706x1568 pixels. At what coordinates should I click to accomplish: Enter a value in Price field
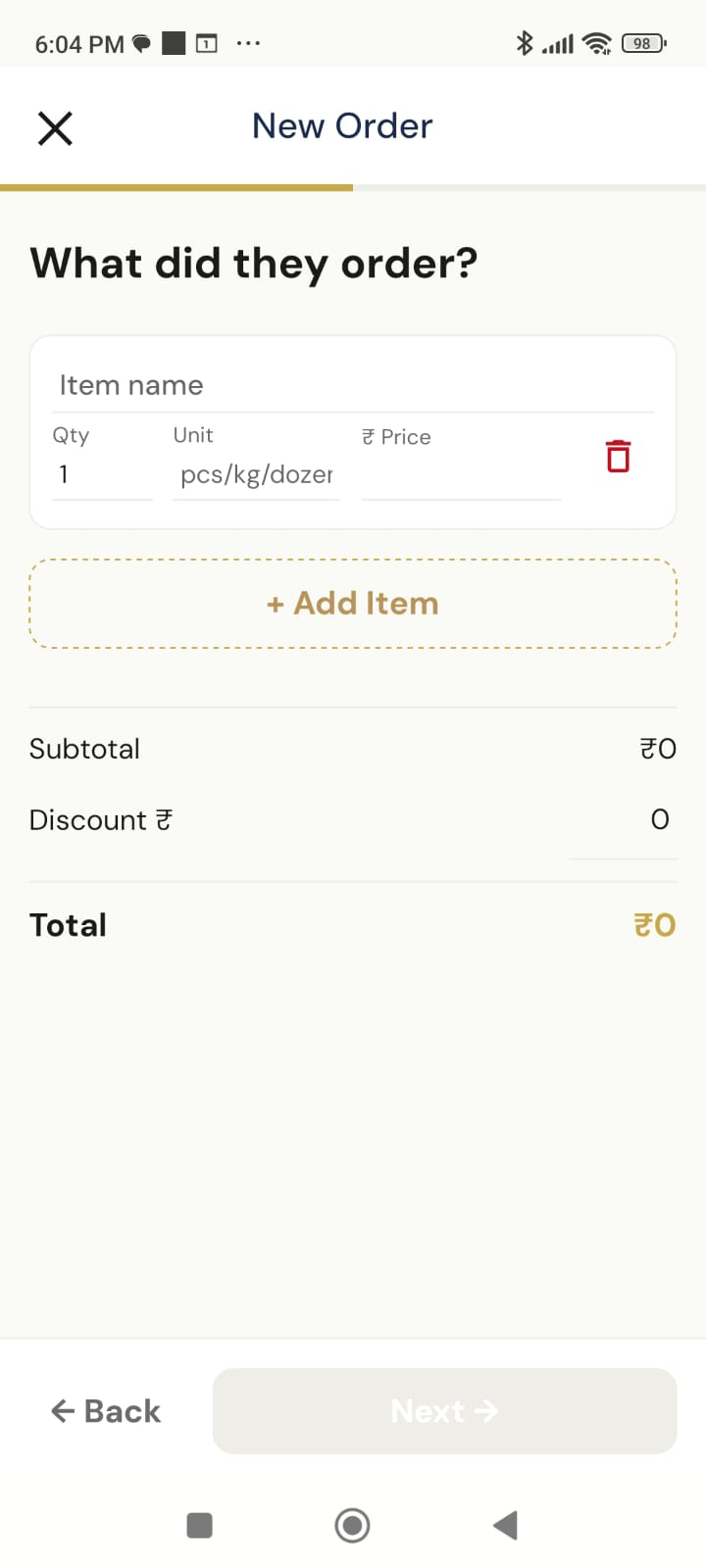pos(461,475)
